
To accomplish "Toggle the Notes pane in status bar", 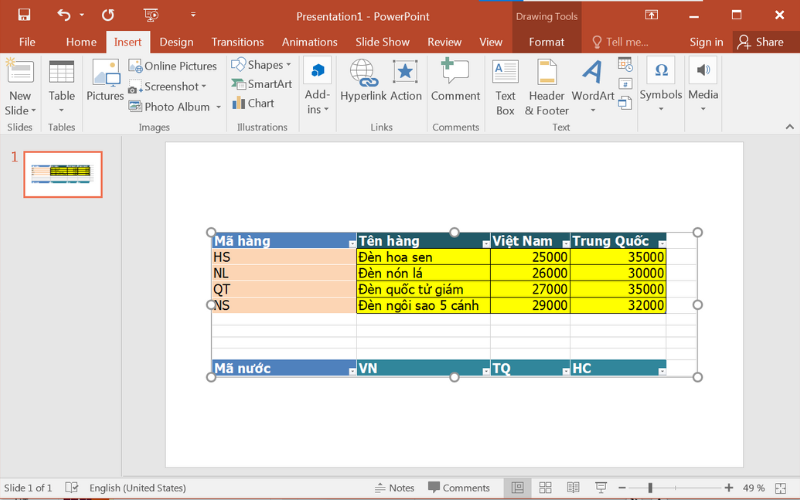I will coord(394,488).
